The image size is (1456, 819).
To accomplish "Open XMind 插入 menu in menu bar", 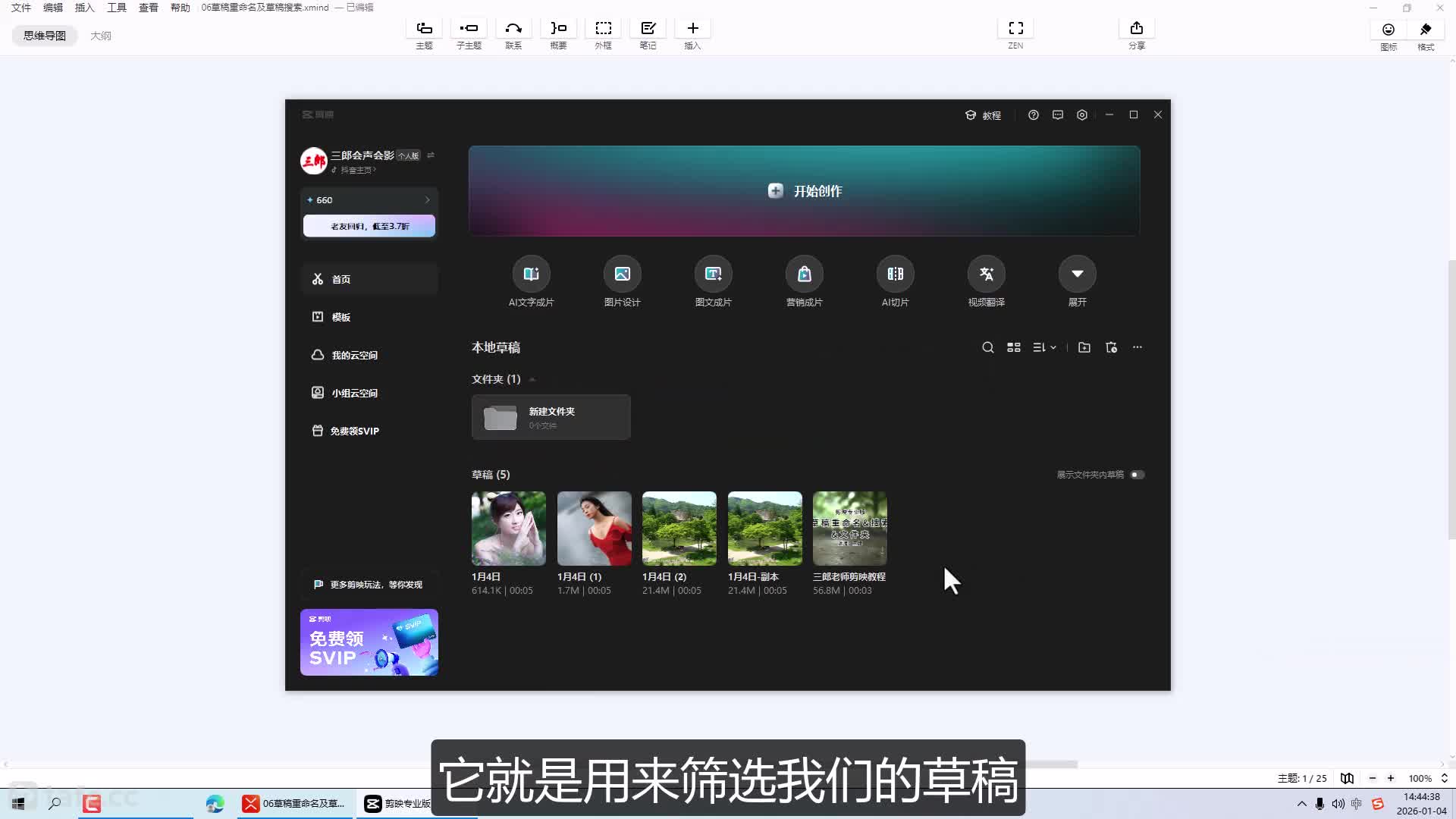I will (84, 8).
